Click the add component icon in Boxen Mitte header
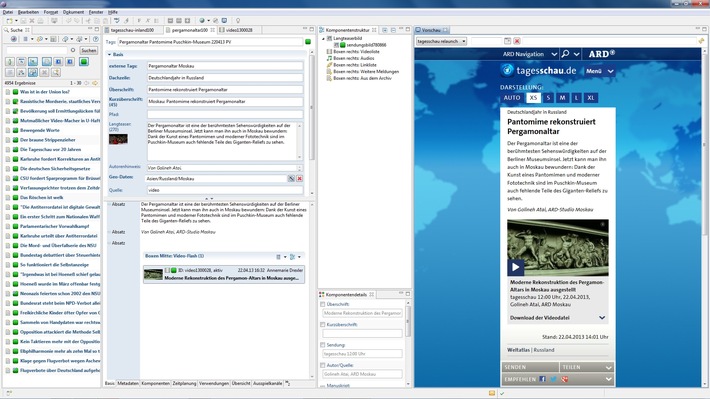Viewport: 710px width, 399px height. 293,257
